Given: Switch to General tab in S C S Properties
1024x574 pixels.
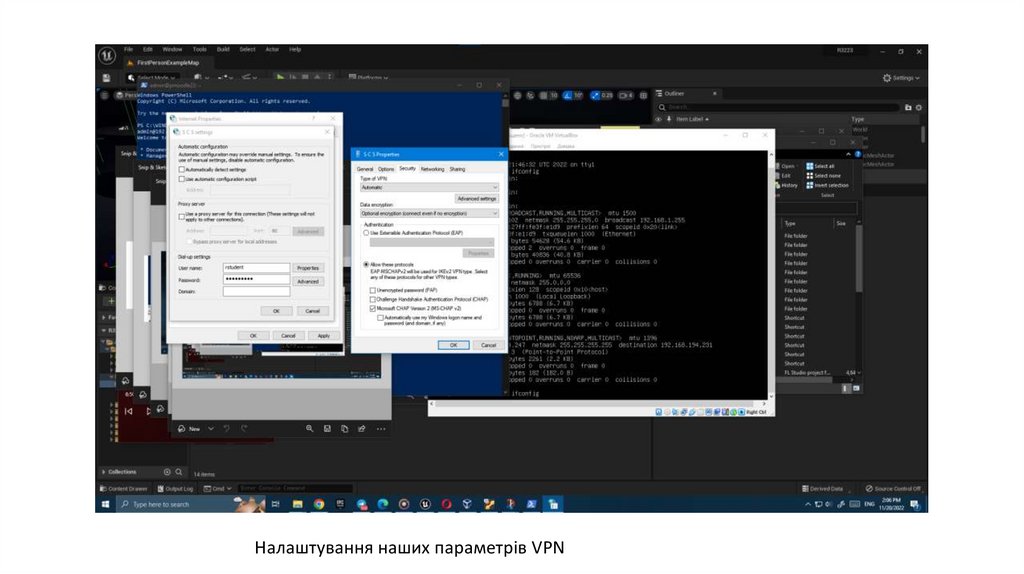Looking at the screenshot, I should tap(365, 169).
